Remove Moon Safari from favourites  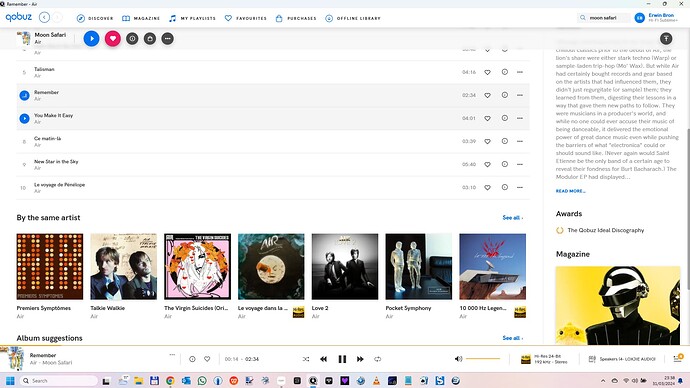113,39
